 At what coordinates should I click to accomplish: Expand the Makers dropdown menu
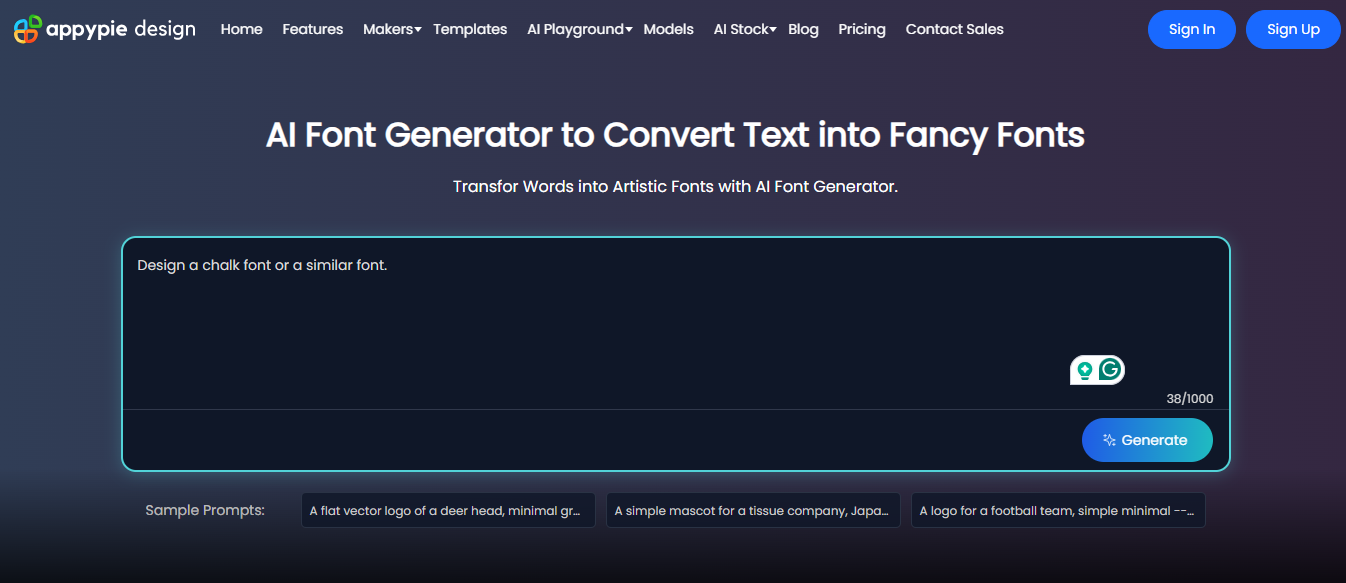click(x=391, y=29)
